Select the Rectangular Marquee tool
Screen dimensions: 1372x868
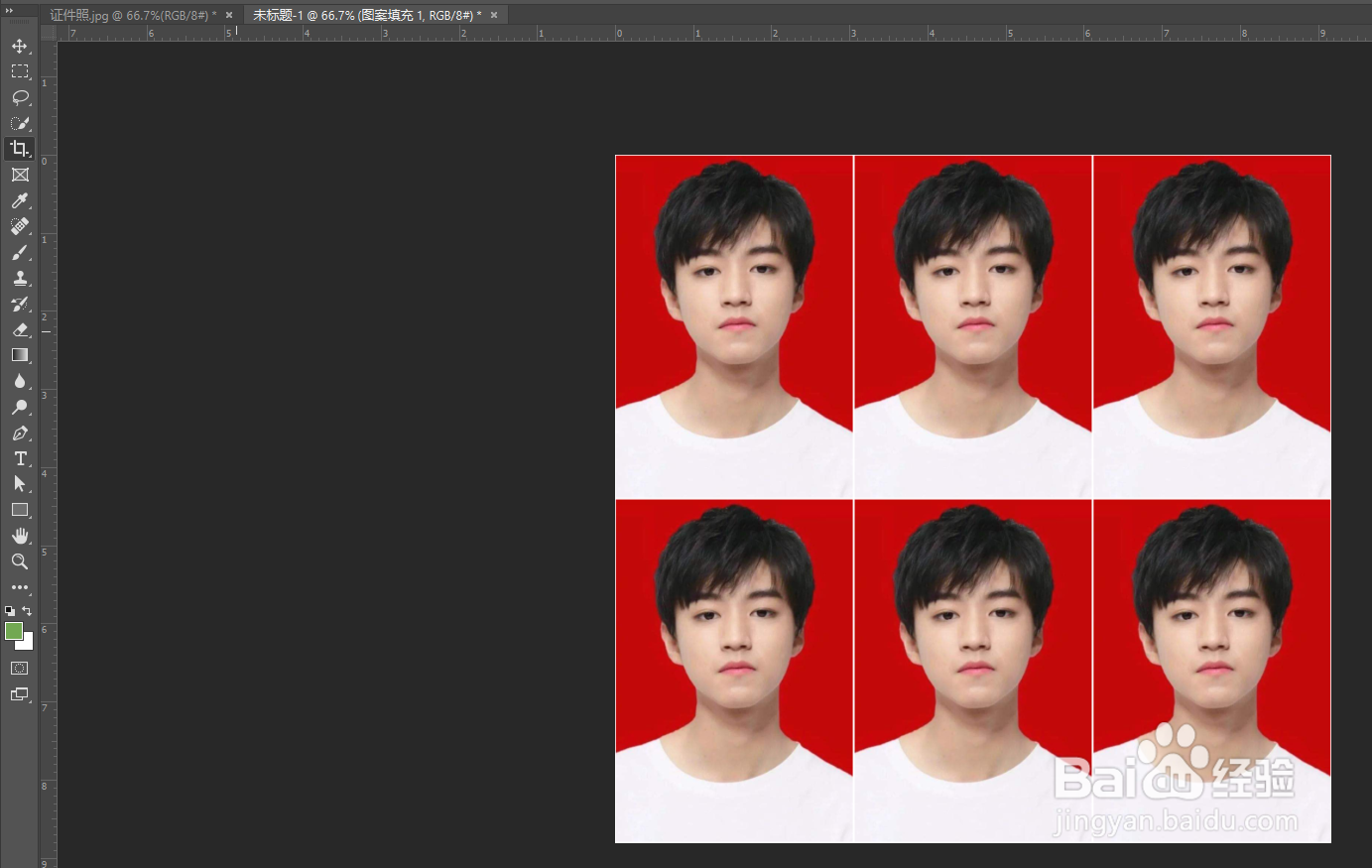tap(20, 71)
